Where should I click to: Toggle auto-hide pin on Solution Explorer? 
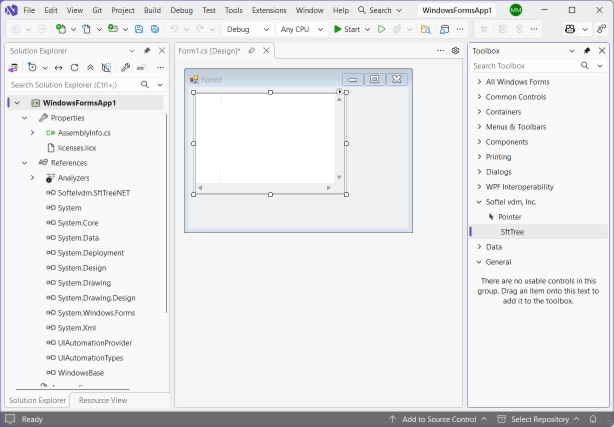click(147, 51)
